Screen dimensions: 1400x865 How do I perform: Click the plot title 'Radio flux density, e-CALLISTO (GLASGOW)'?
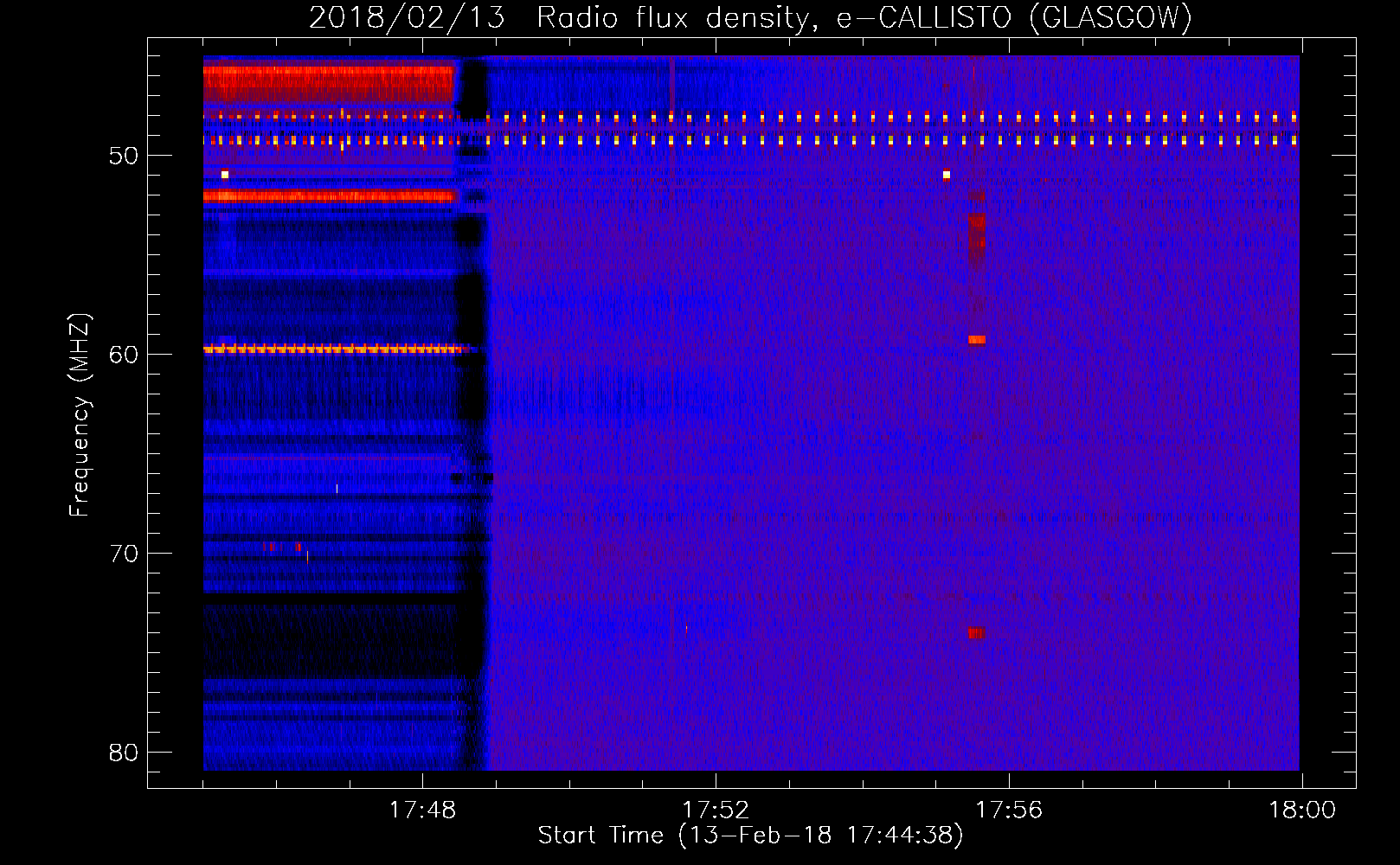pyautogui.click(x=864, y=17)
